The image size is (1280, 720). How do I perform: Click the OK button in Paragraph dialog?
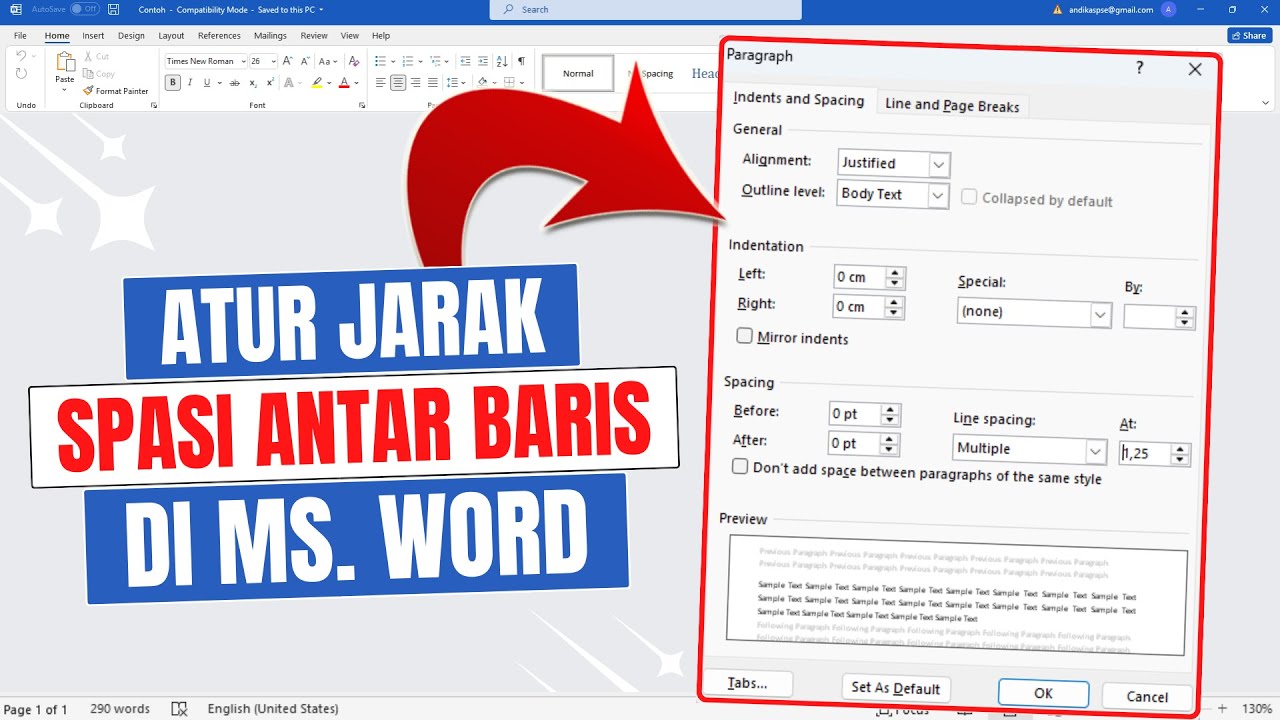coord(1043,693)
